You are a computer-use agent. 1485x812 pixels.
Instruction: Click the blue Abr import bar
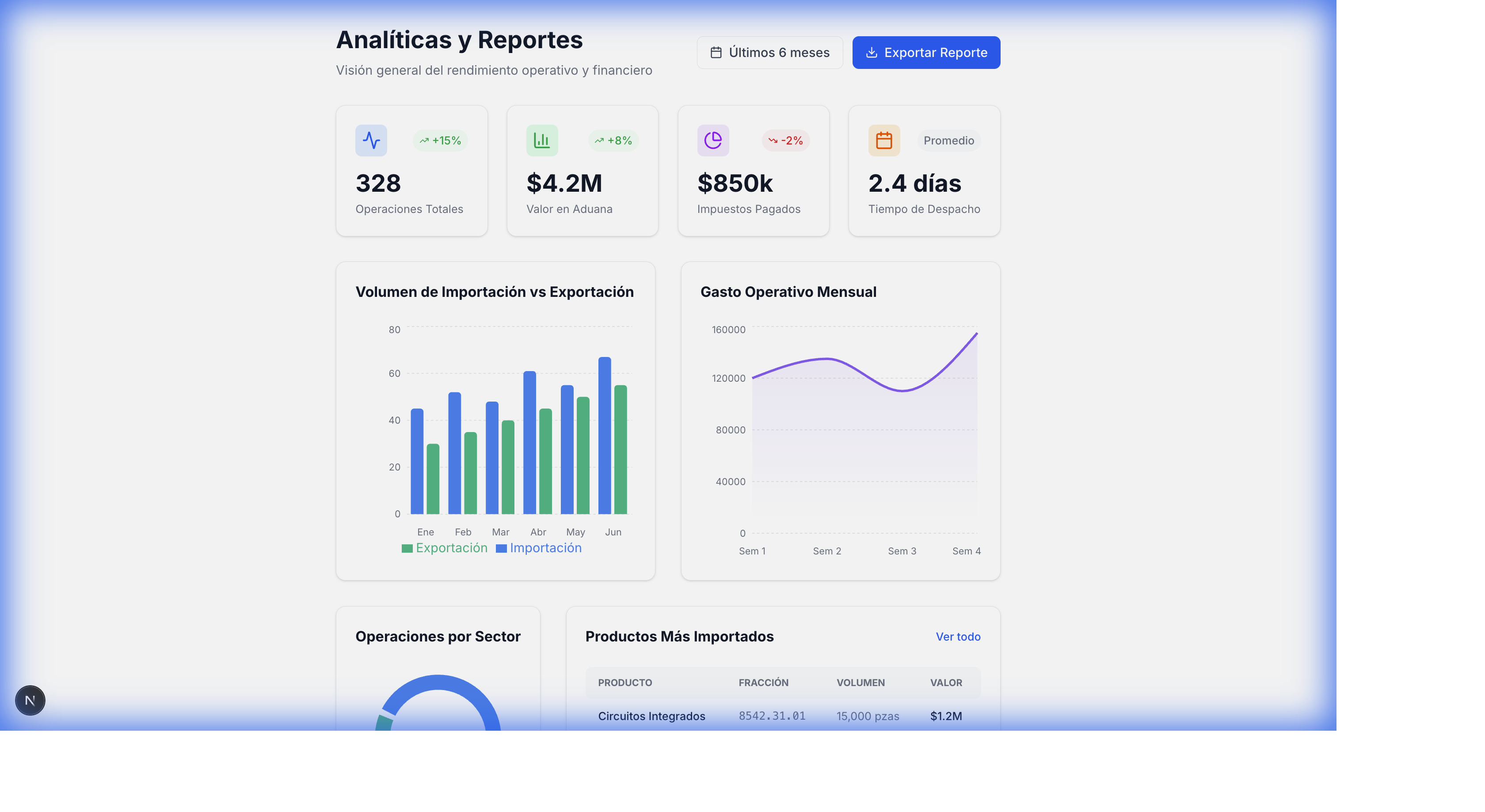coord(529,443)
